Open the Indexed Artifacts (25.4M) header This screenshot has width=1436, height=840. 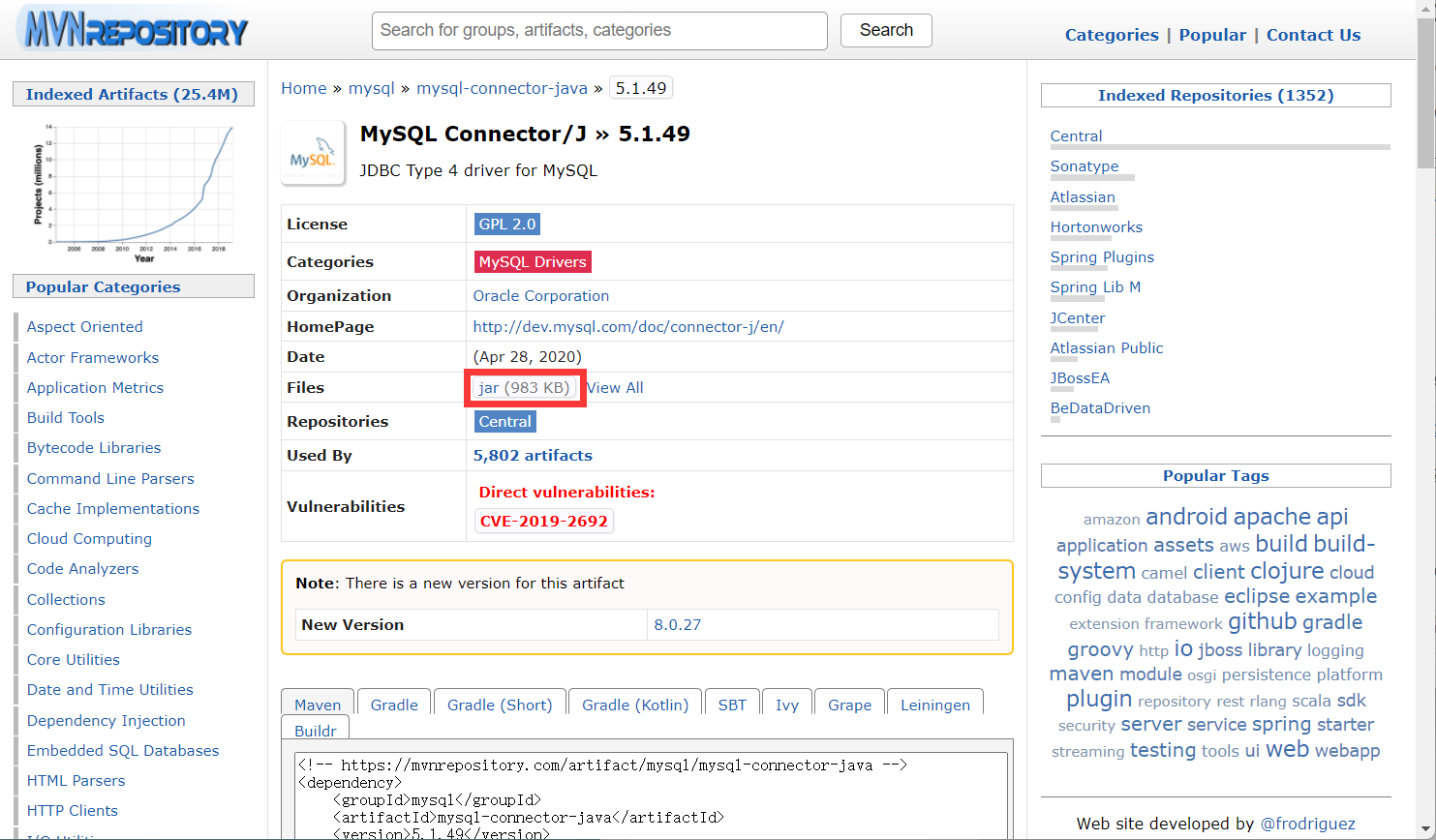(134, 94)
